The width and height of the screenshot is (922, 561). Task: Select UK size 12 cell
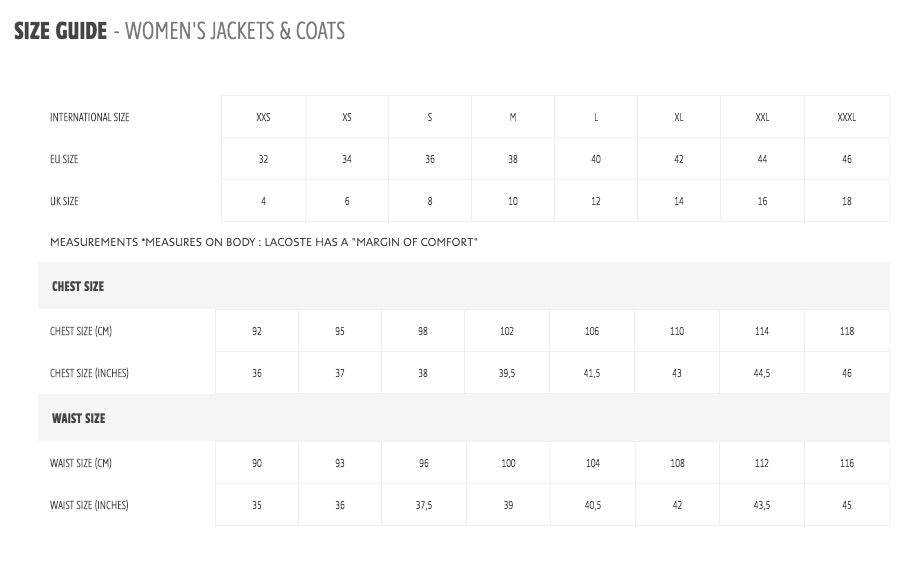(596, 201)
